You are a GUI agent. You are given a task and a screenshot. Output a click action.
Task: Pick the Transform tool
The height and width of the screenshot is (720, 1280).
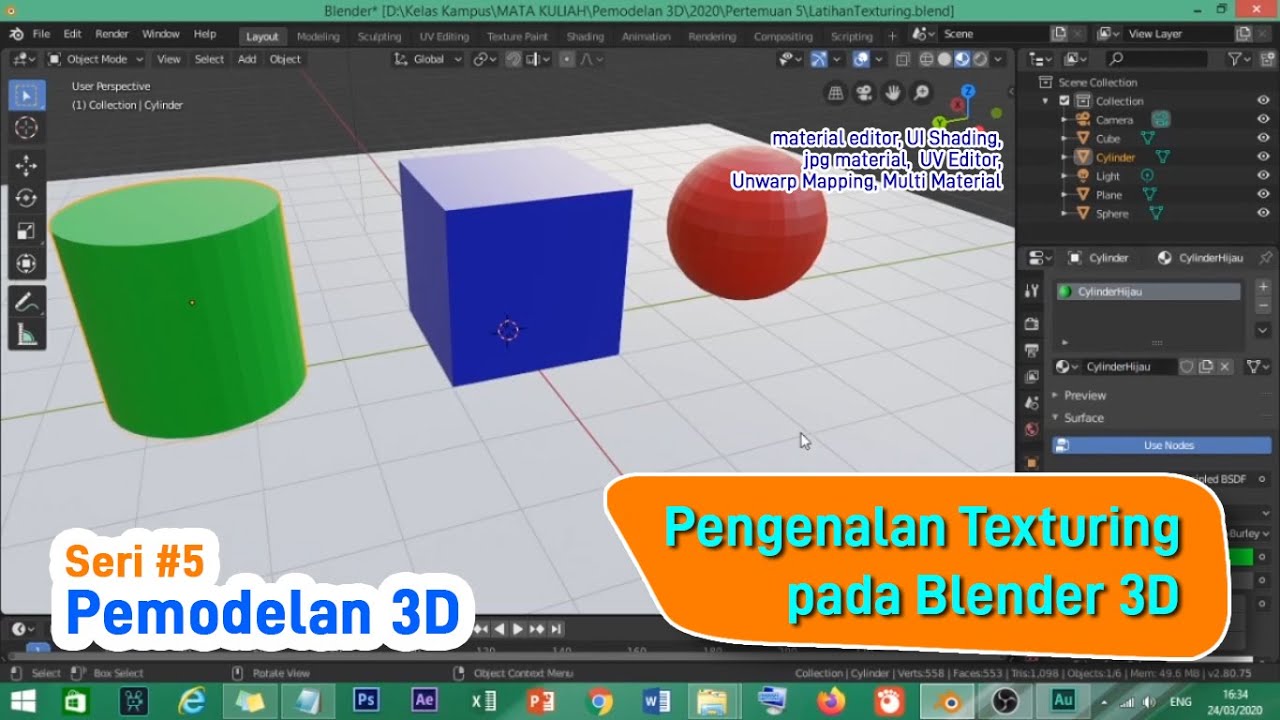pyautogui.click(x=26, y=263)
